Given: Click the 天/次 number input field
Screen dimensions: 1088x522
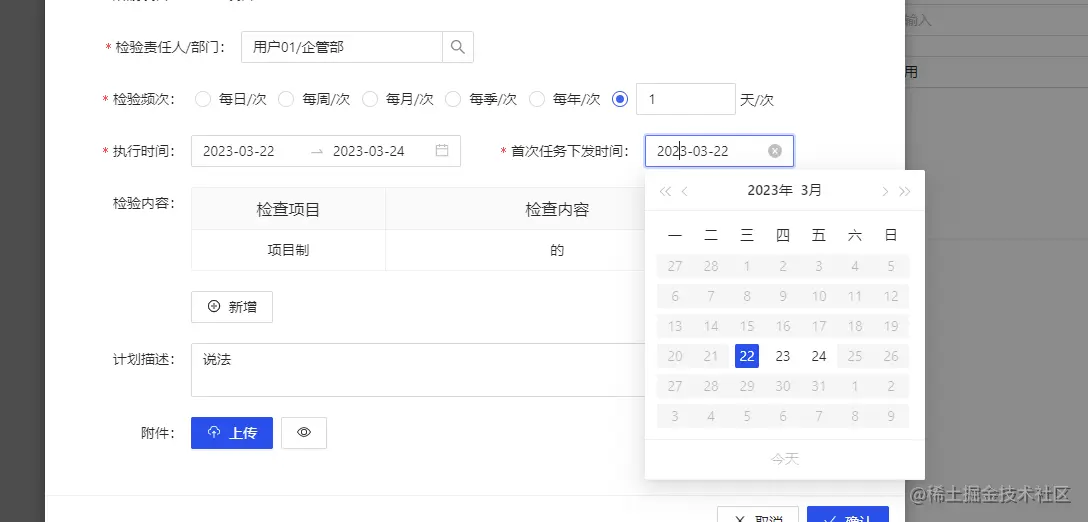Looking at the screenshot, I should (686, 99).
